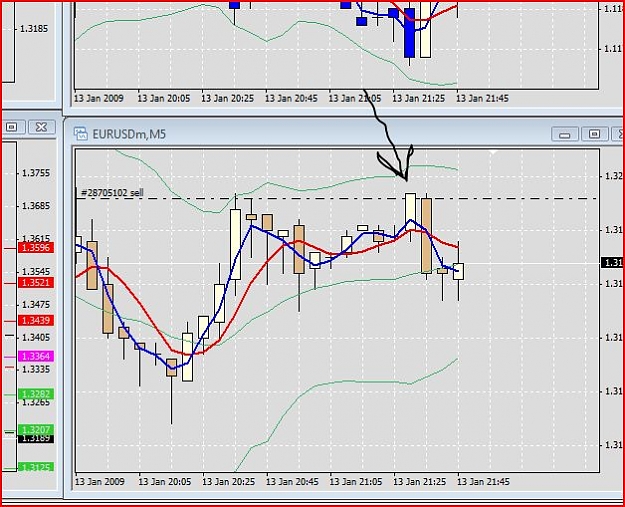This screenshot has width=625, height=507.
Task: Click 13 Jan 2009 in EURUSDm,M5 time axis
Action: 100,481
